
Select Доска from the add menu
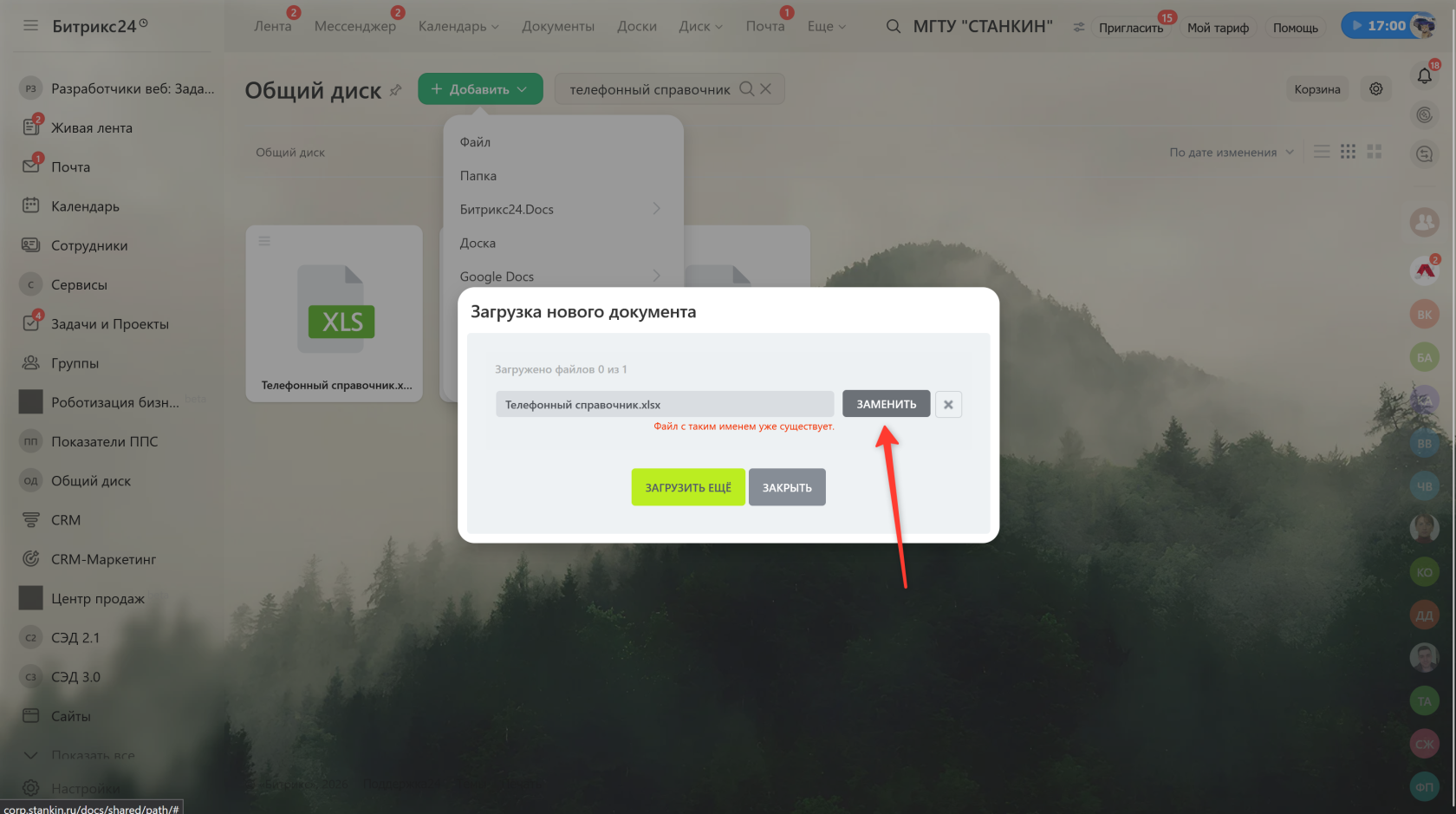(x=478, y=244)
